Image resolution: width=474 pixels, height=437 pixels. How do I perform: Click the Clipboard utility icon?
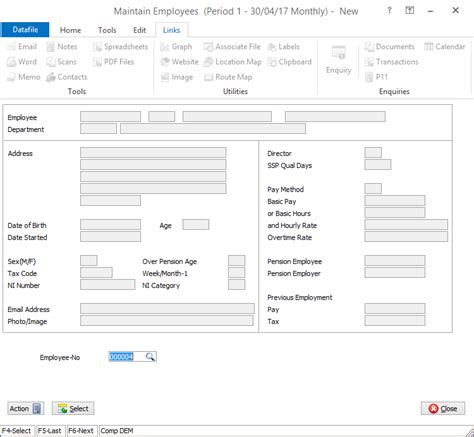pos(272,62)
